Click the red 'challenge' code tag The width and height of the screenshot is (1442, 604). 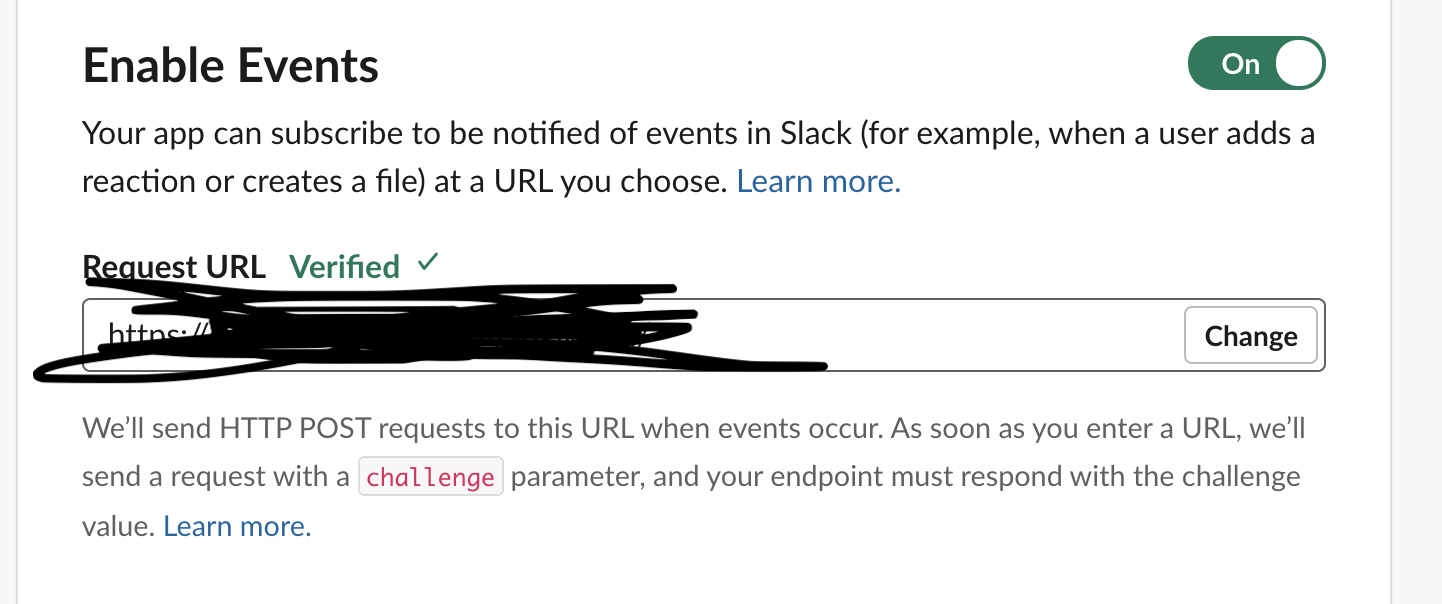[430, 477]
